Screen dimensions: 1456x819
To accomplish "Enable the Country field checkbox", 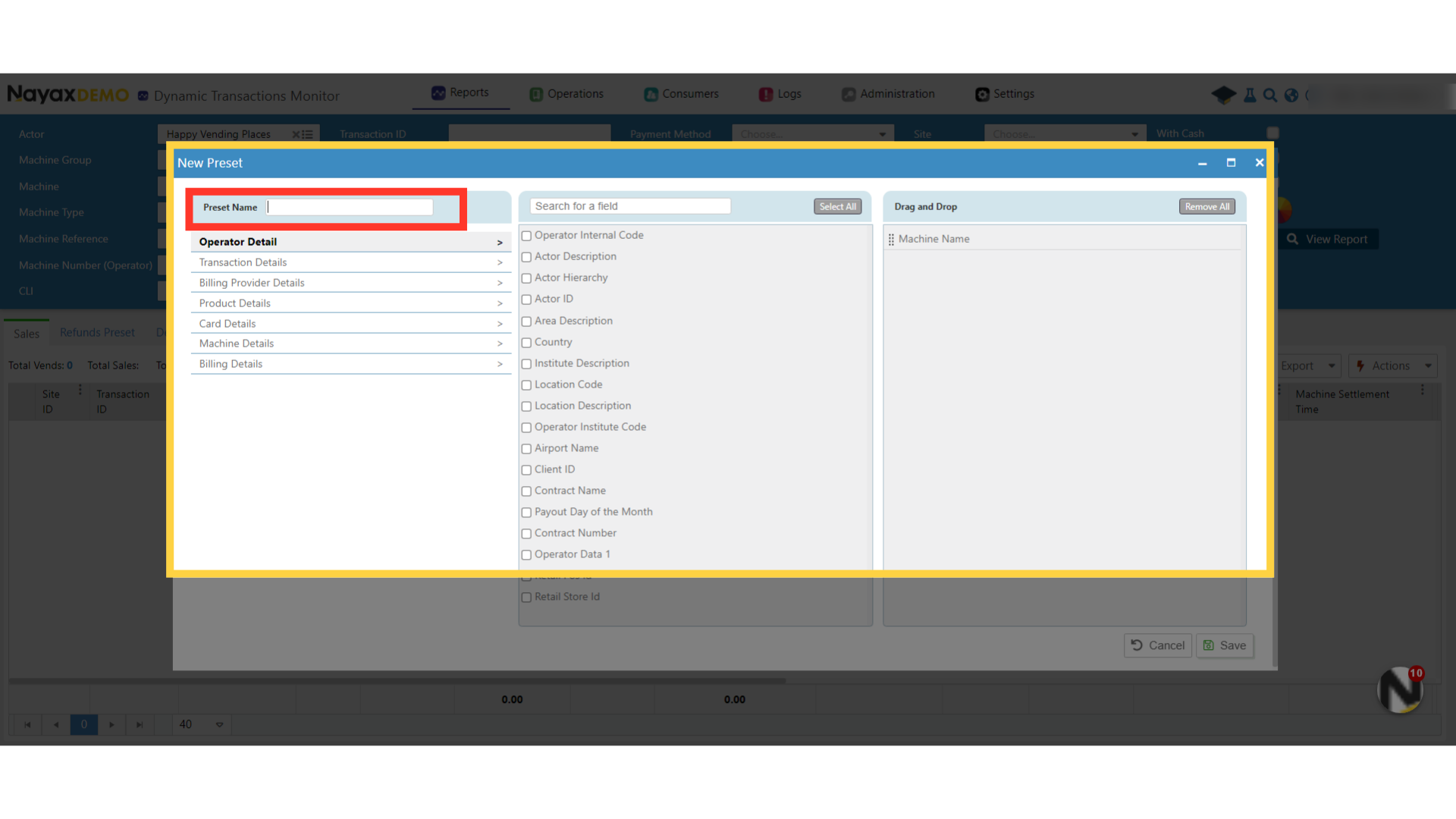I will [x=526, y=343].
